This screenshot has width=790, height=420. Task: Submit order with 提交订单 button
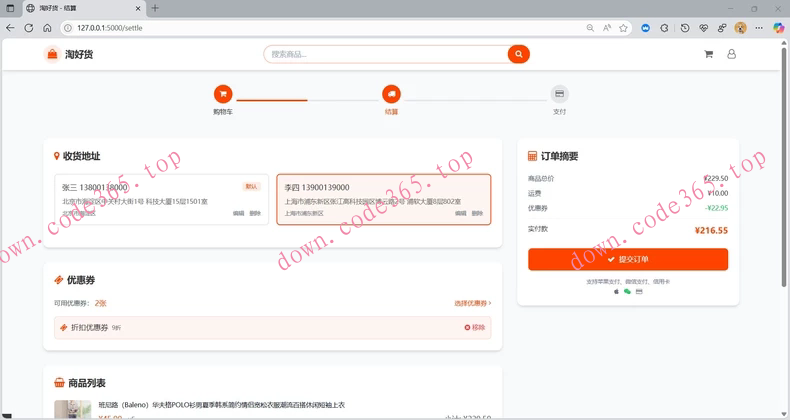(x=628, y=259)
